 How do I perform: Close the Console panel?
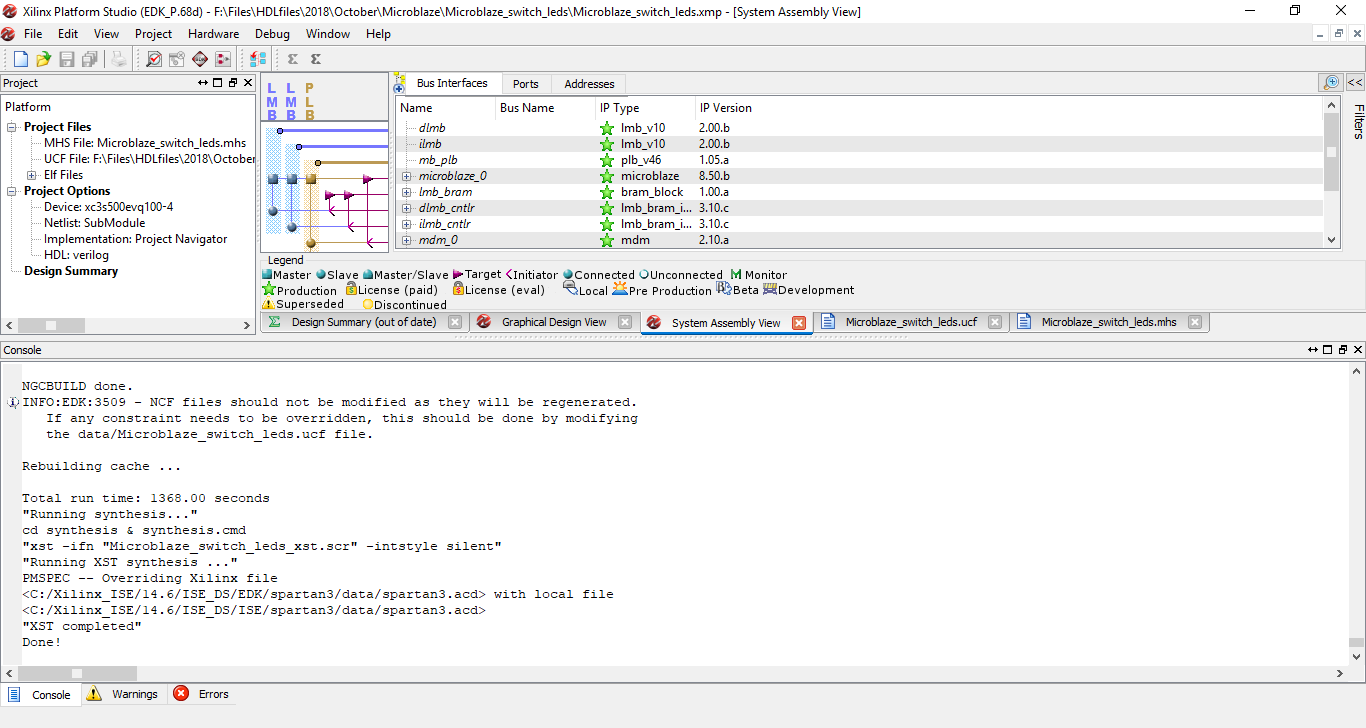[x=1357, y=350]
